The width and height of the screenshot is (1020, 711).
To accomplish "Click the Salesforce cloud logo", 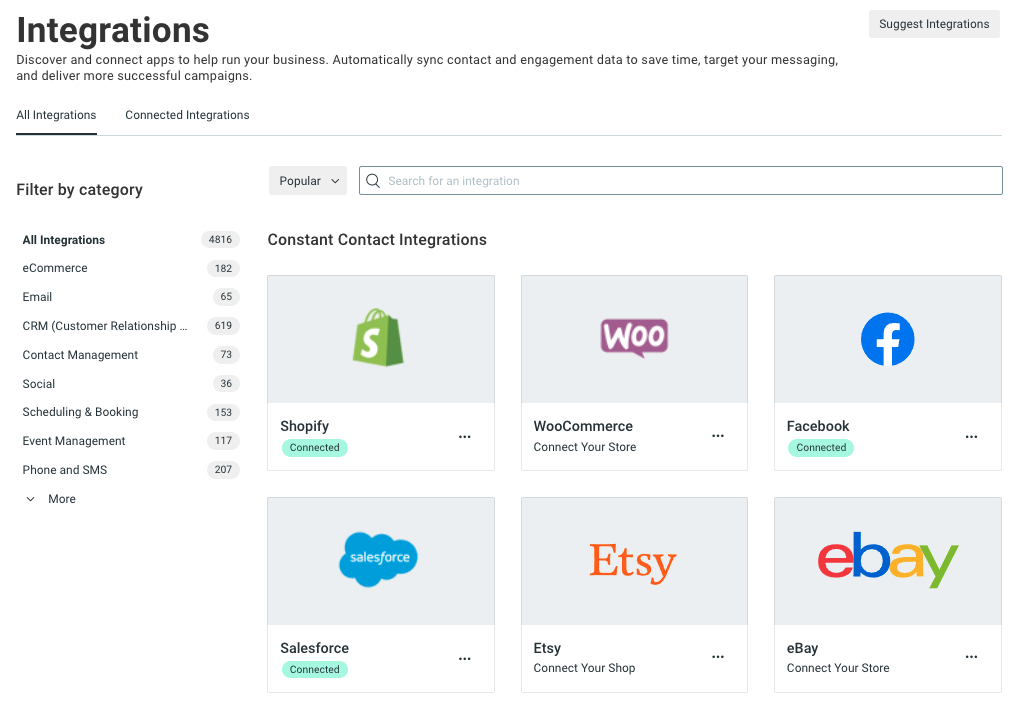I will coord(378,560).
